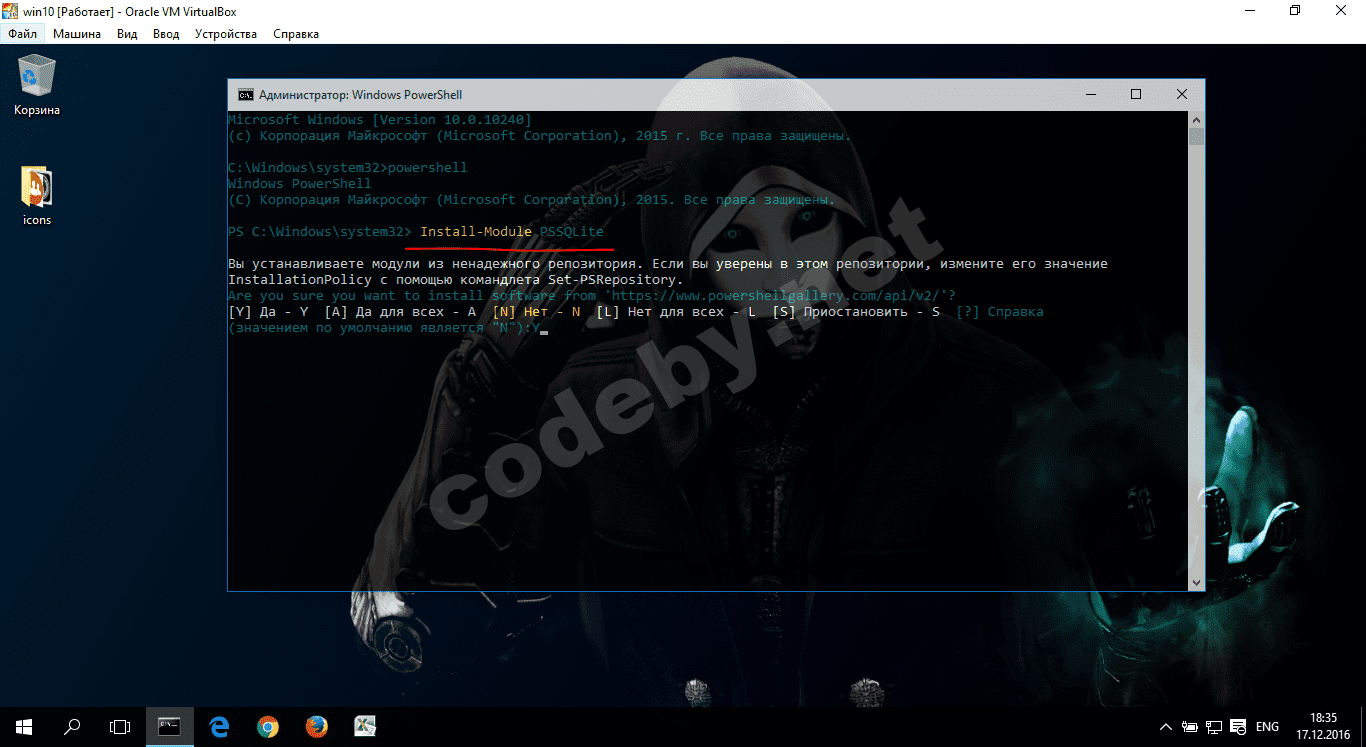Switch to the command prompt taskbar icon
Image resolution: width=1366 pixels, height=747 pixels.
click(169, 727)
